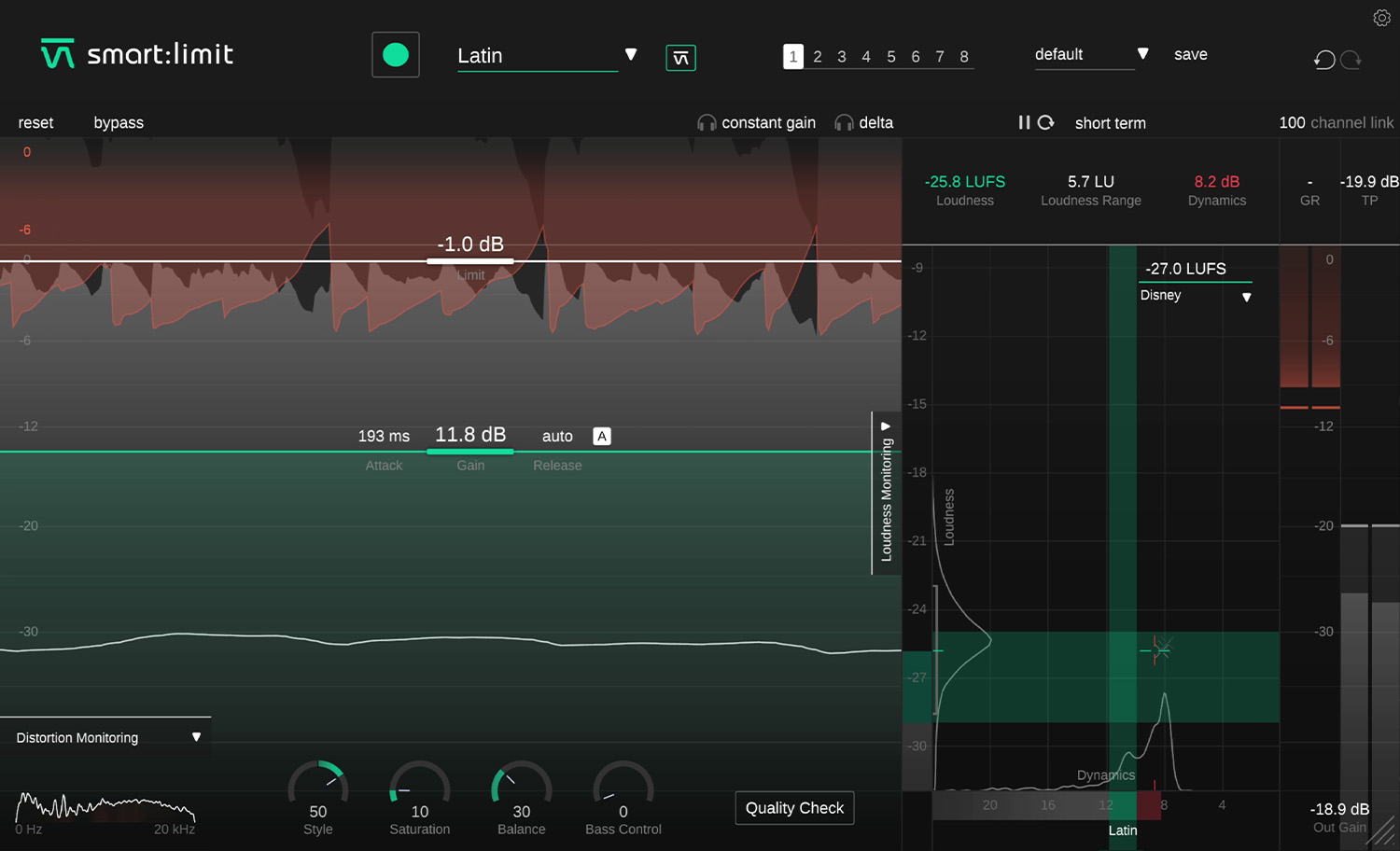Click the distortion spectrum display
The image size is (1400, 851).
(x=105, y=808)
